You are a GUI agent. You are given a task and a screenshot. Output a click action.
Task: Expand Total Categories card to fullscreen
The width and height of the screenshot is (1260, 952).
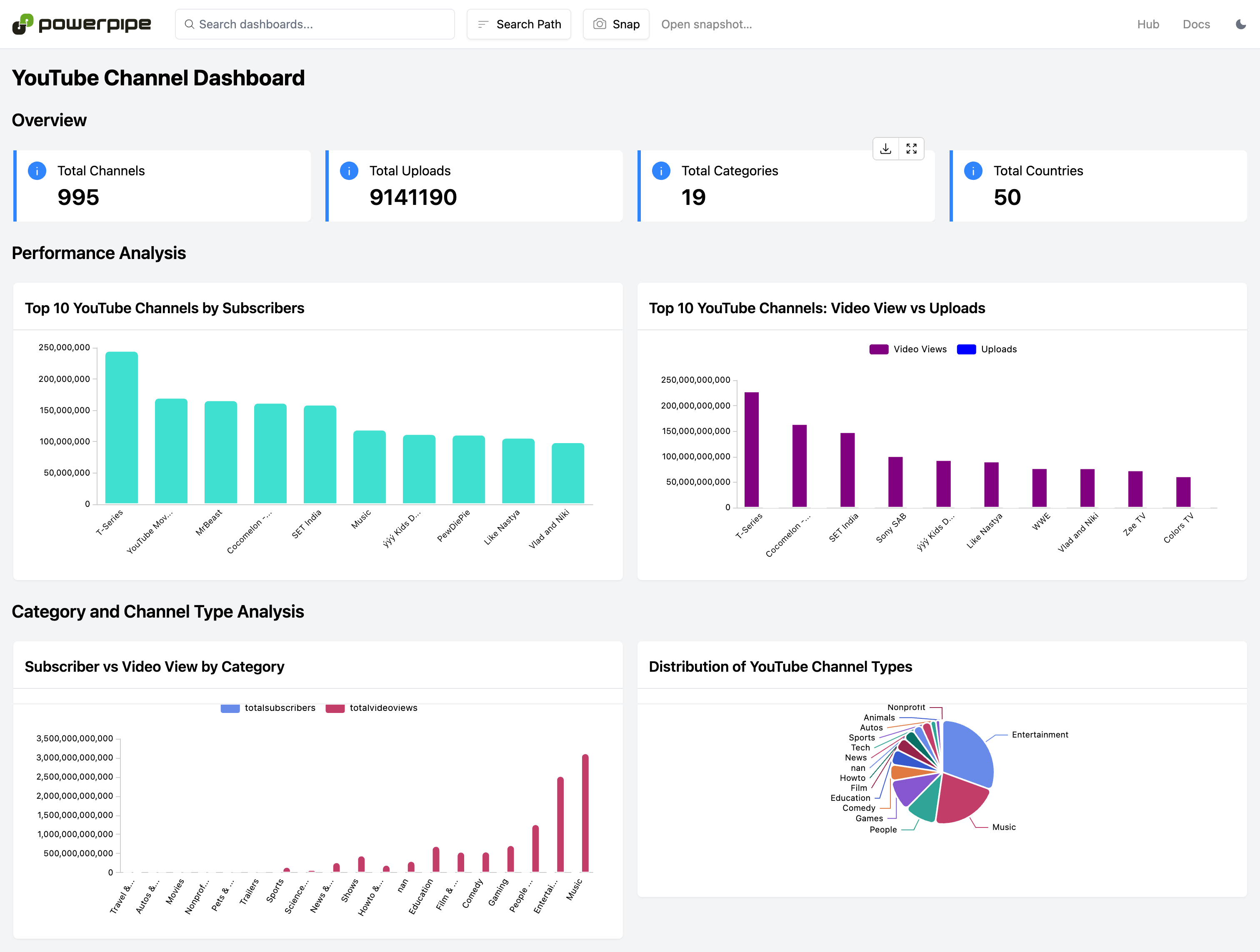(911, 149)
